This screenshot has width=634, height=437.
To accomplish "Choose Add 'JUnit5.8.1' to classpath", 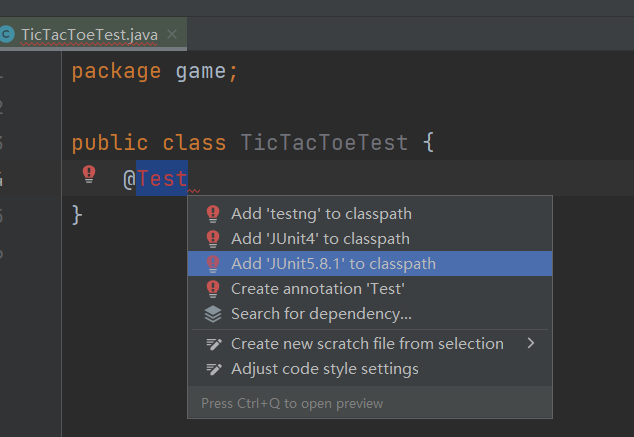I will [333, 264].
